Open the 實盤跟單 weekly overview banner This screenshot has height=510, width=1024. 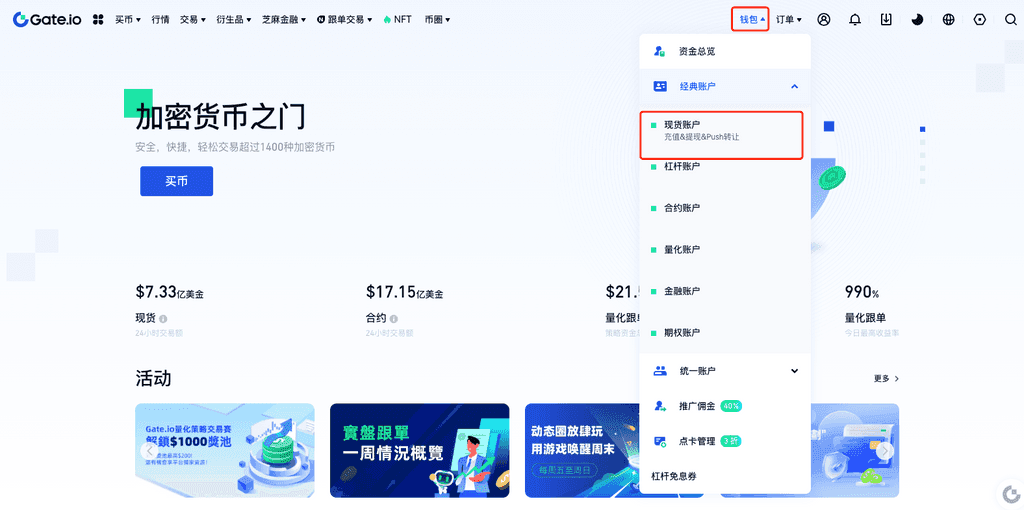[x=419, y=450]
